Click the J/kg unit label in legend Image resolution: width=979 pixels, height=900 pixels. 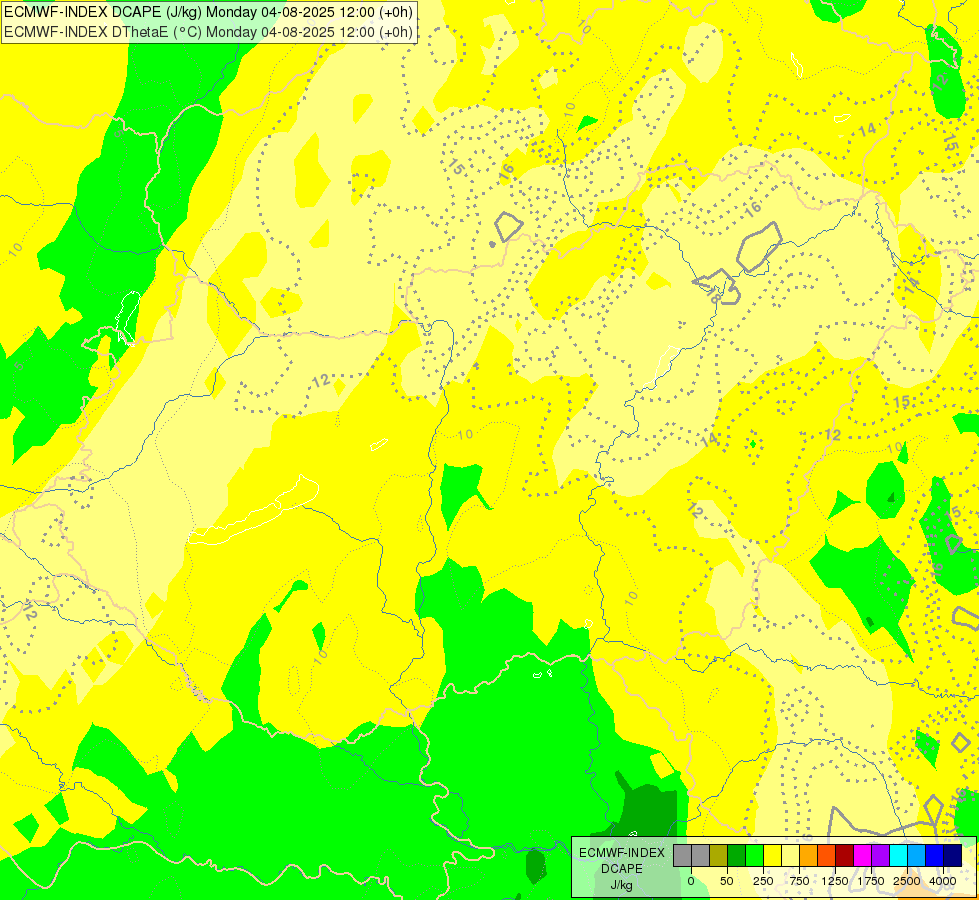[x=622, y=885]
